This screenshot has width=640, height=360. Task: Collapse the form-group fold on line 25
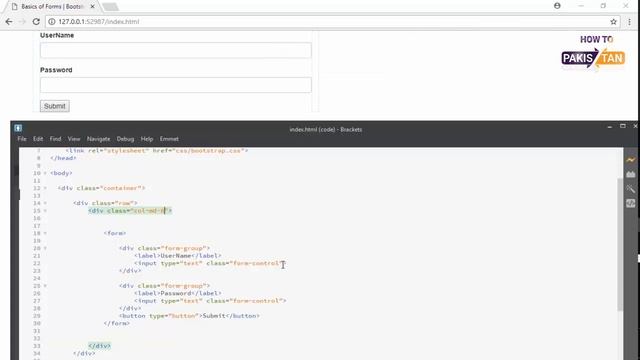click(45, 286)
